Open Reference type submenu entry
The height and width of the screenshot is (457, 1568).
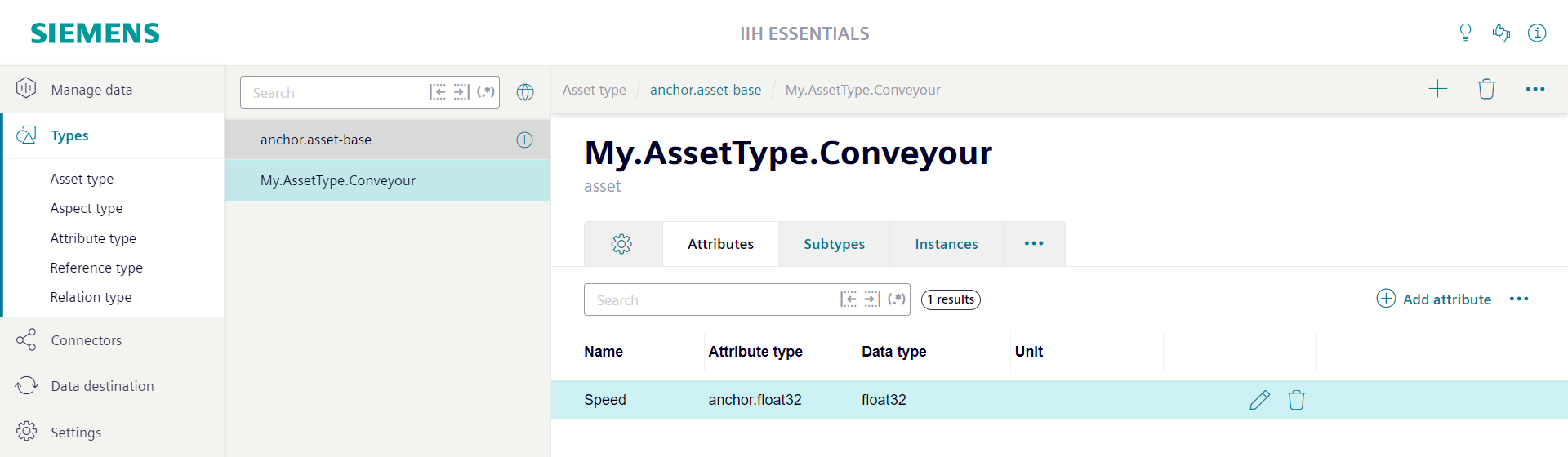click(96, 268)
